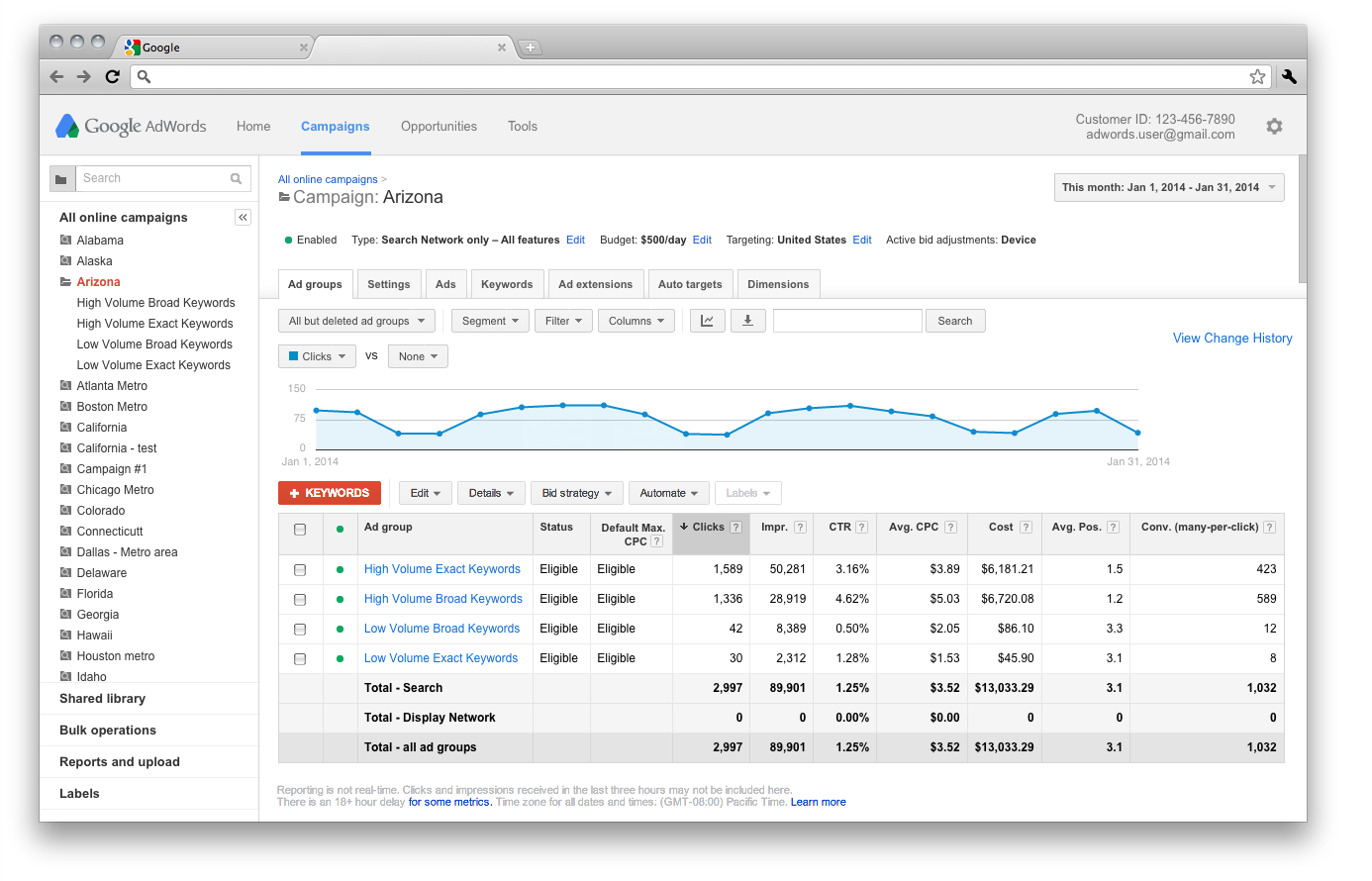
Task: Select the Low Volume Broad Keywords checkbox
Action: click(300, 629)
